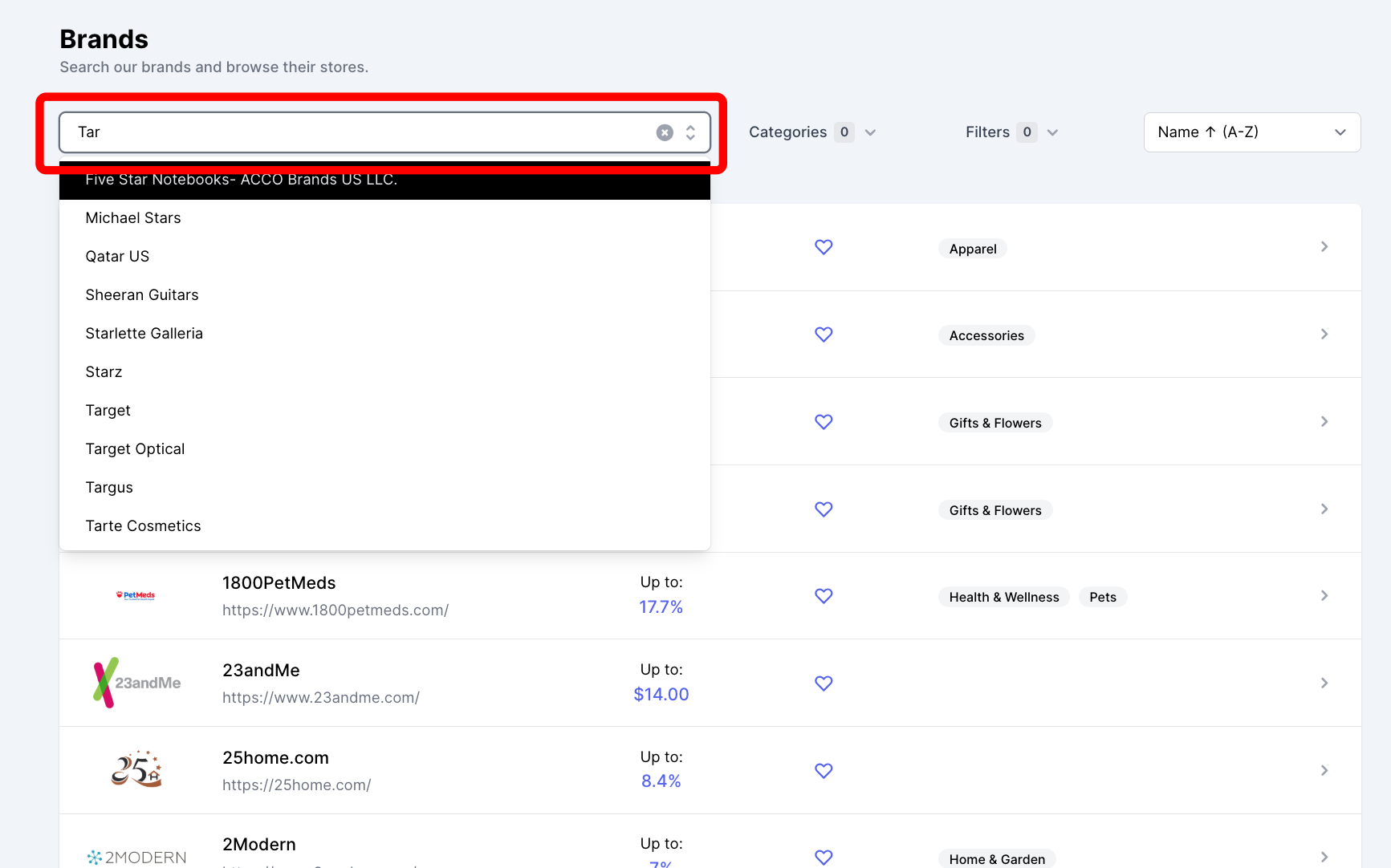Open 1800PetMeds details chevron
1391x868 pixels.
pyautogui.click(x=1324, y=596)
